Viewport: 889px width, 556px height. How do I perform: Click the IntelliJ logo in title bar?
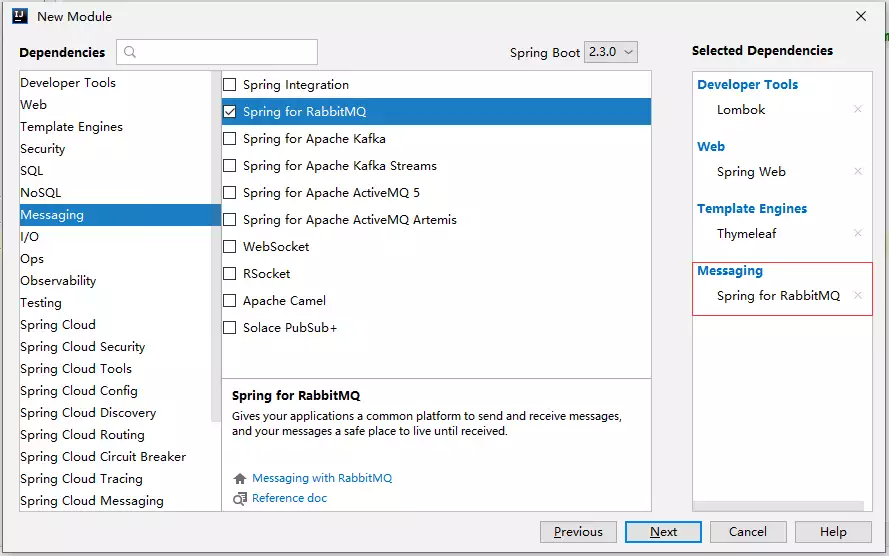20,16
